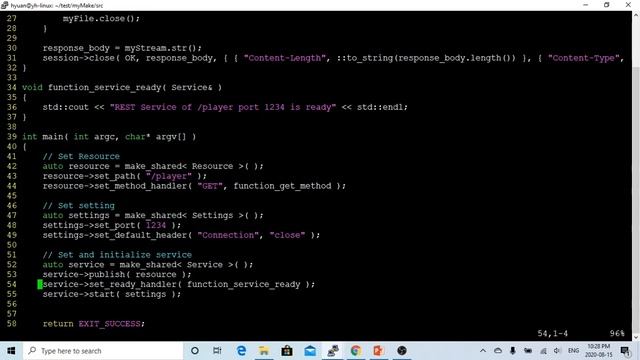640x360 pixels.
Task: Open the network tray icon
Action: click(543, 351)
